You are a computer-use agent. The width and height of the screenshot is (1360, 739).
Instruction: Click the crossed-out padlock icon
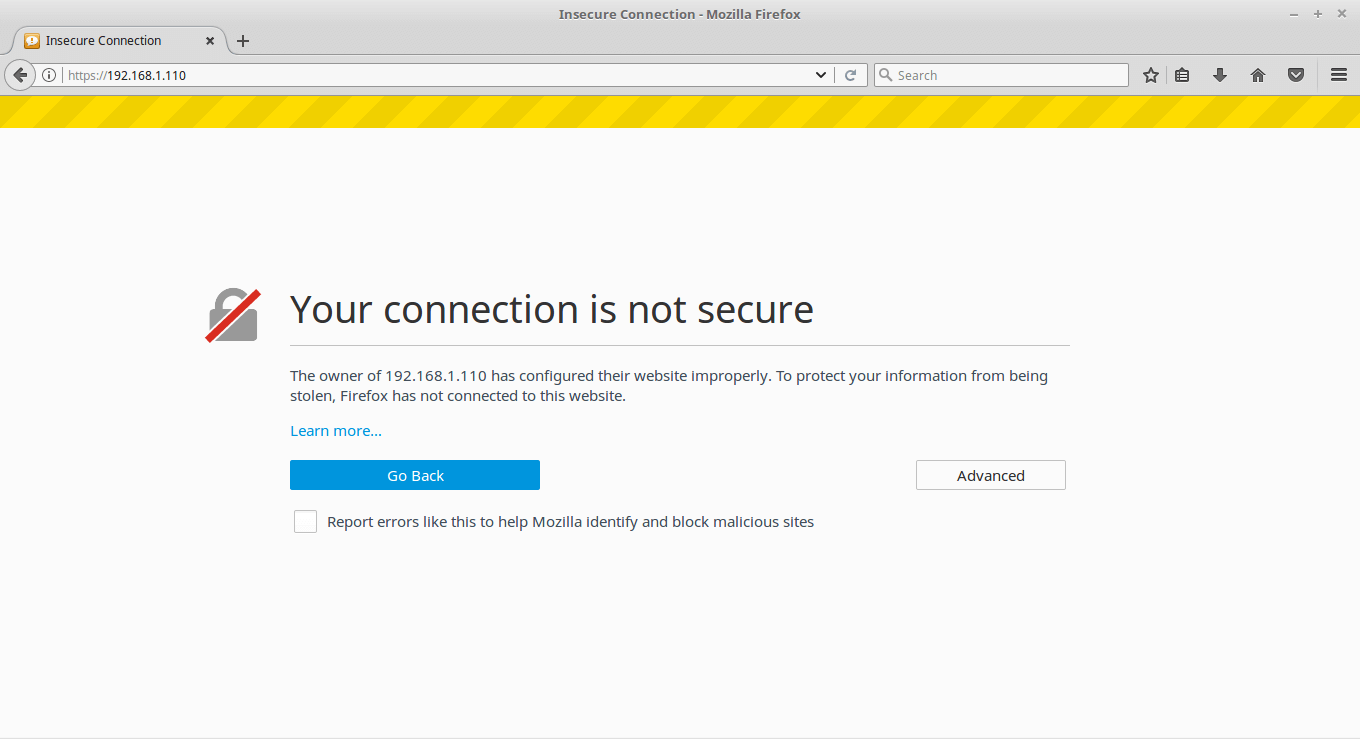point(234,315)
